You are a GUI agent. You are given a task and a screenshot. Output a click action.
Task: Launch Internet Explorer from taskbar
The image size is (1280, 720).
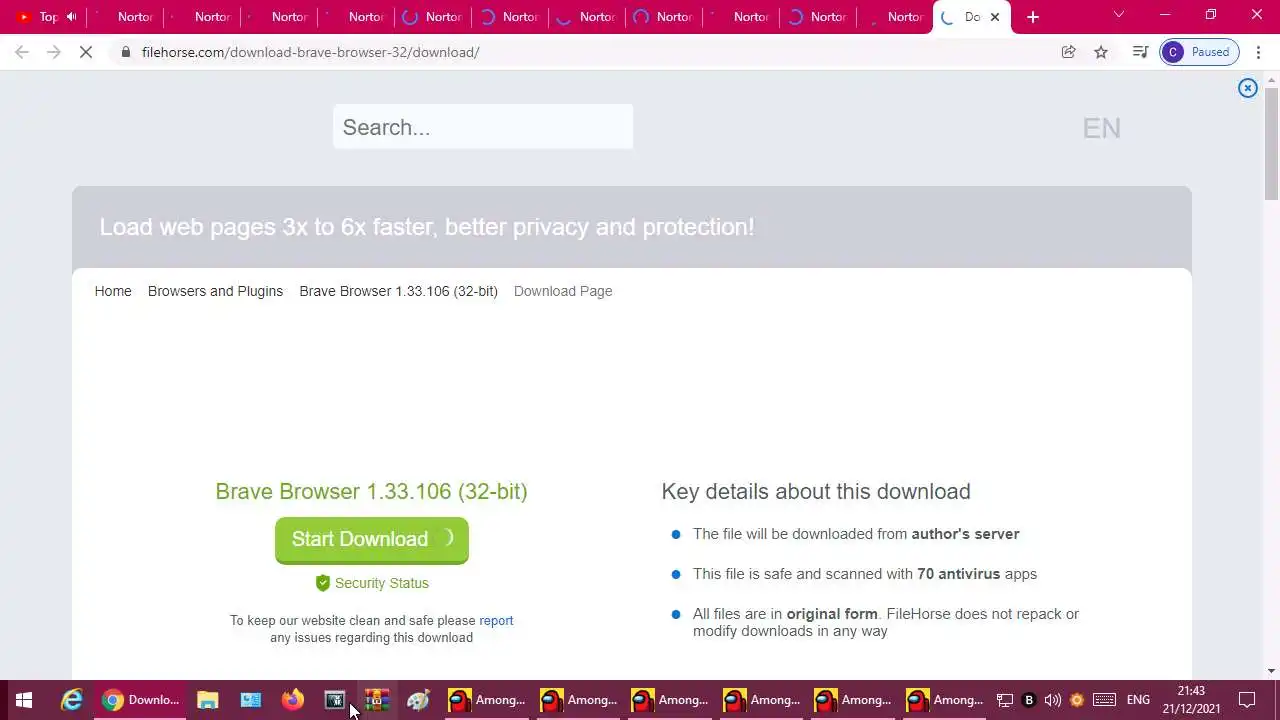tap(71, 700)
